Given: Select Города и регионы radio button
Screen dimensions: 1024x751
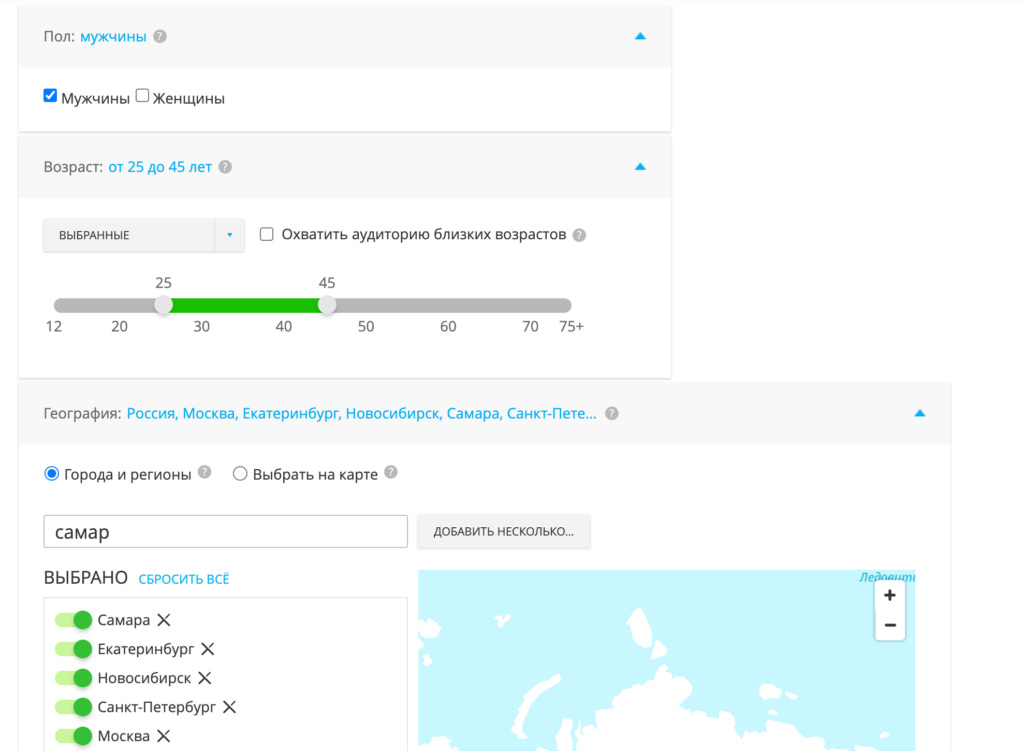Looking at the screenshot, I should (52, 474).
